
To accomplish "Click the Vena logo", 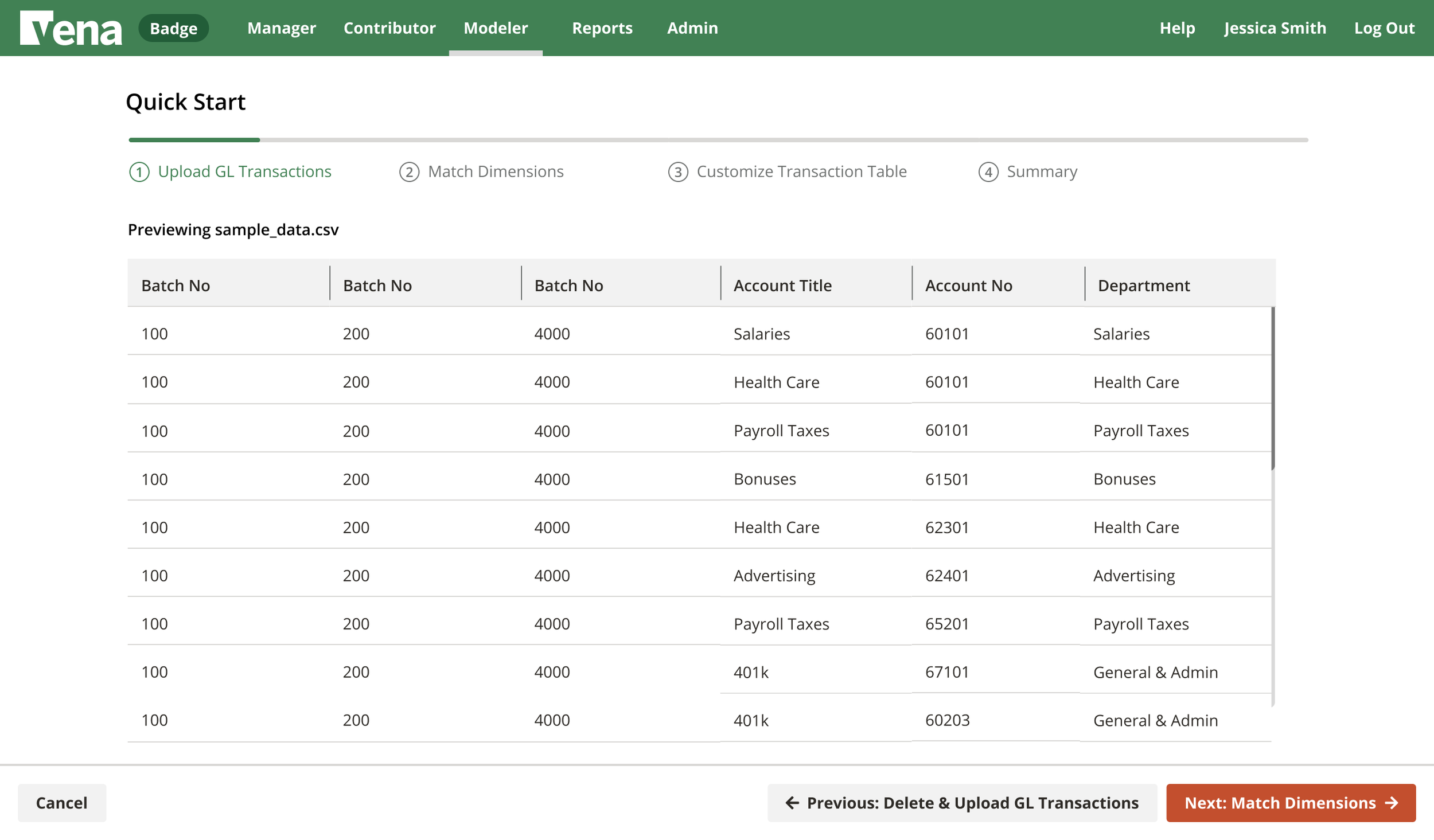I will [x=72, y=28].
